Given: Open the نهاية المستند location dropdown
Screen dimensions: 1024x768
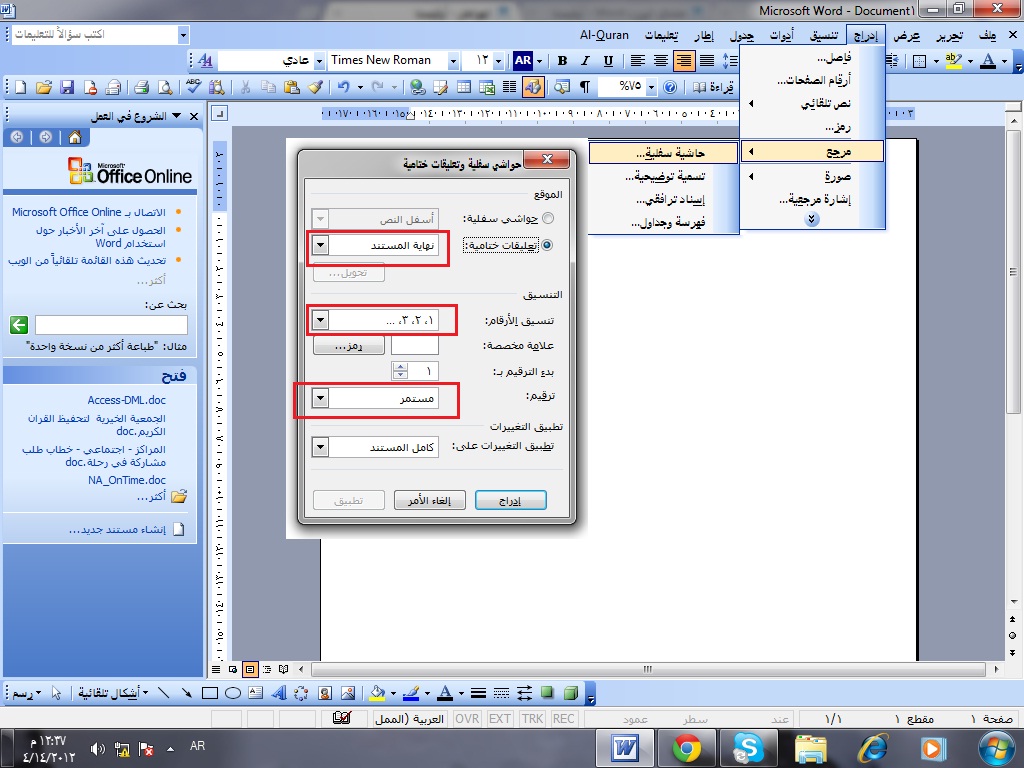Looking at the screenshot, I should 320,246.
